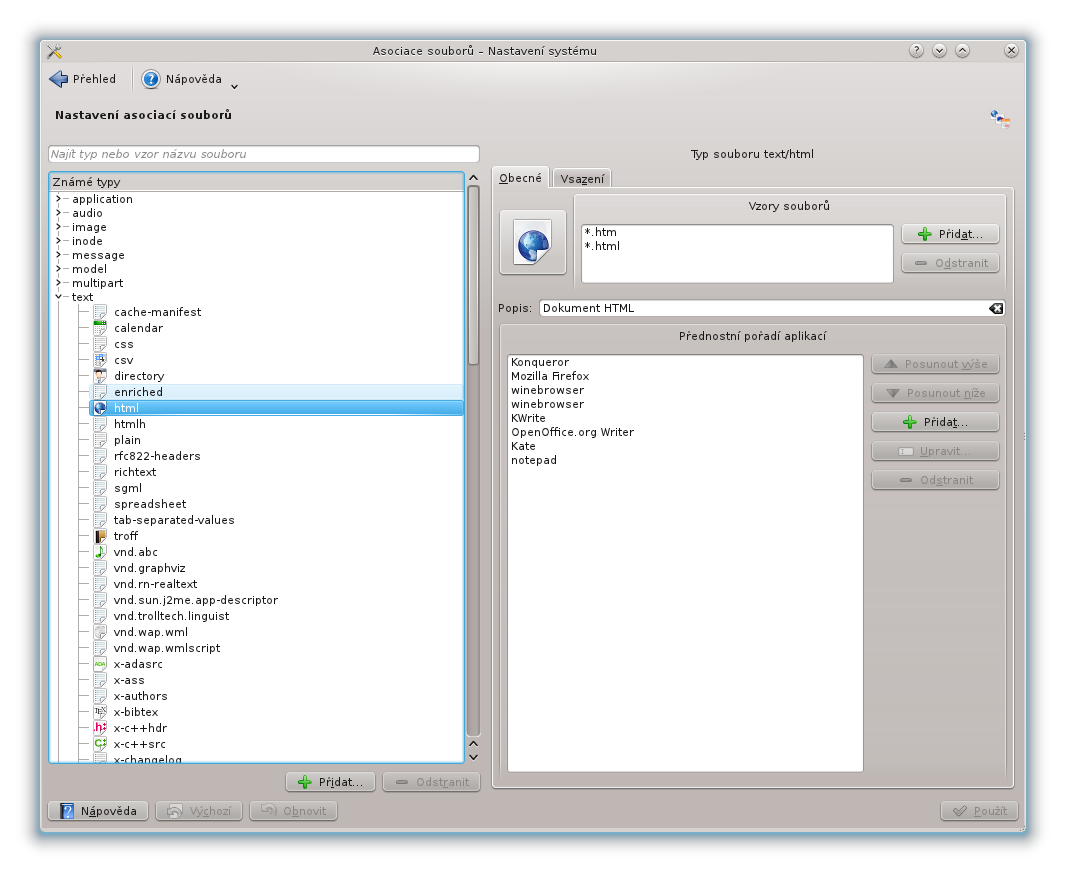Expand the image type category

point(59,227)
